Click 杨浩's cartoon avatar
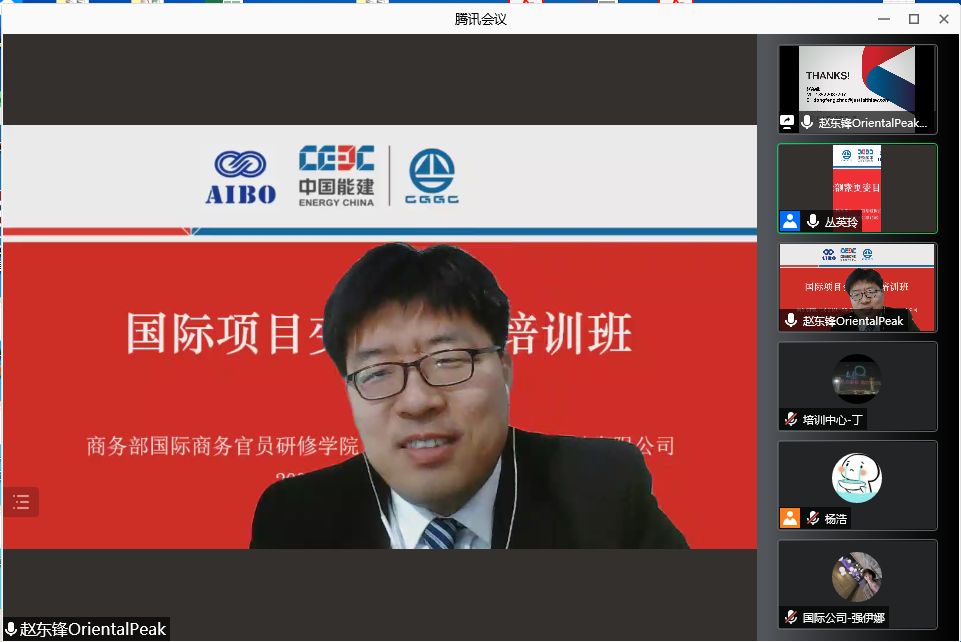The height and width of the screenshot is (642, 961). [x=857, y=477]
